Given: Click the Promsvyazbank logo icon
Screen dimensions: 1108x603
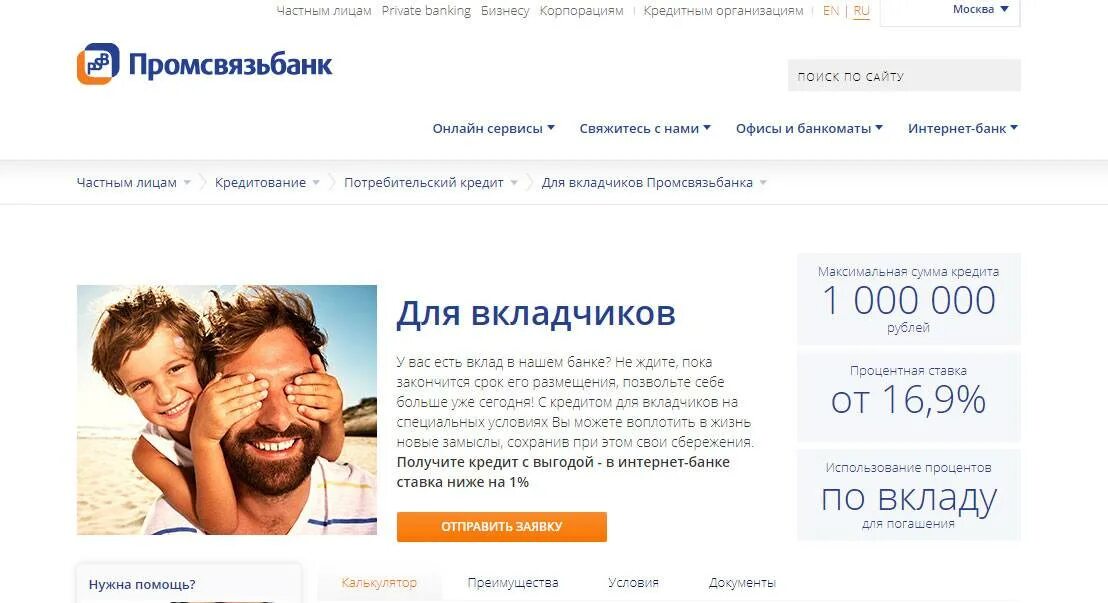Looking at the screenshot, I should [98, 64].
